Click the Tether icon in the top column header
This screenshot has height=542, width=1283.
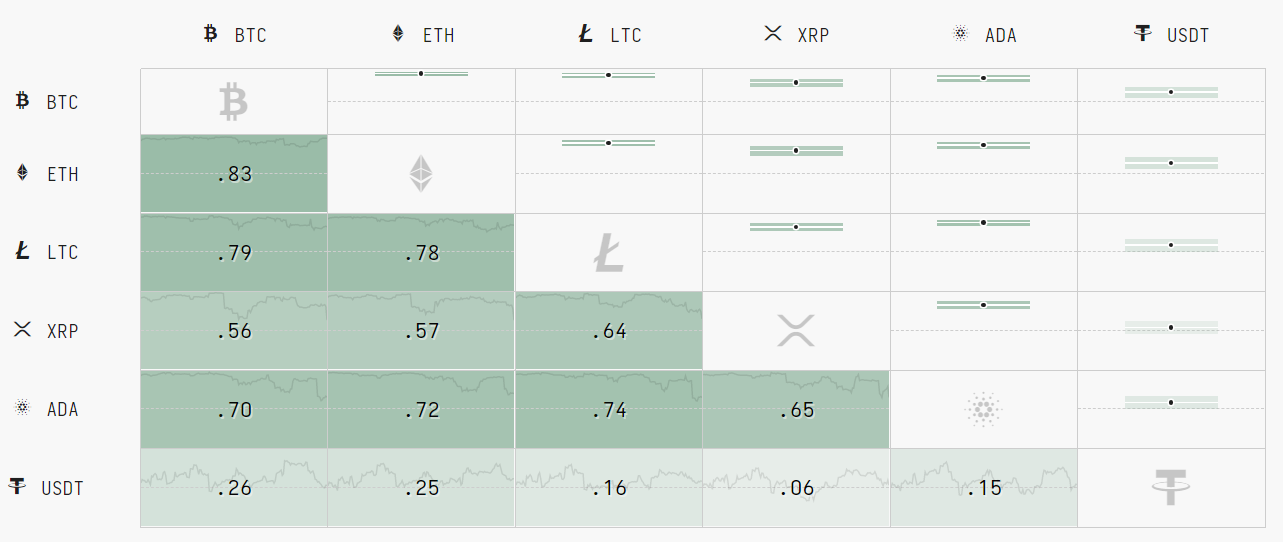click(1143, 34)
